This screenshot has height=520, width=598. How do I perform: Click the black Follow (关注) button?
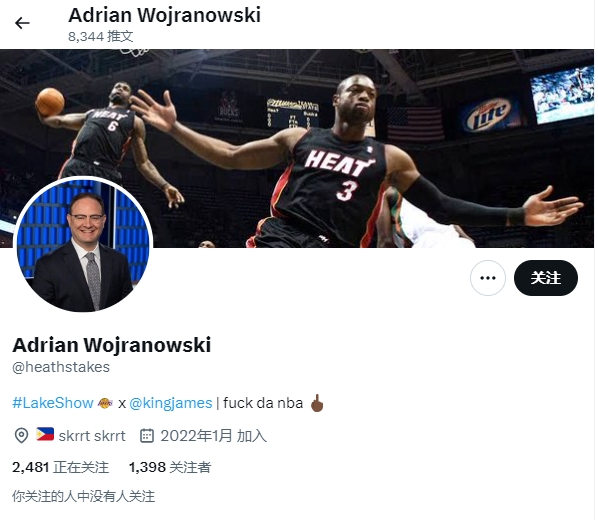(546, 278)
